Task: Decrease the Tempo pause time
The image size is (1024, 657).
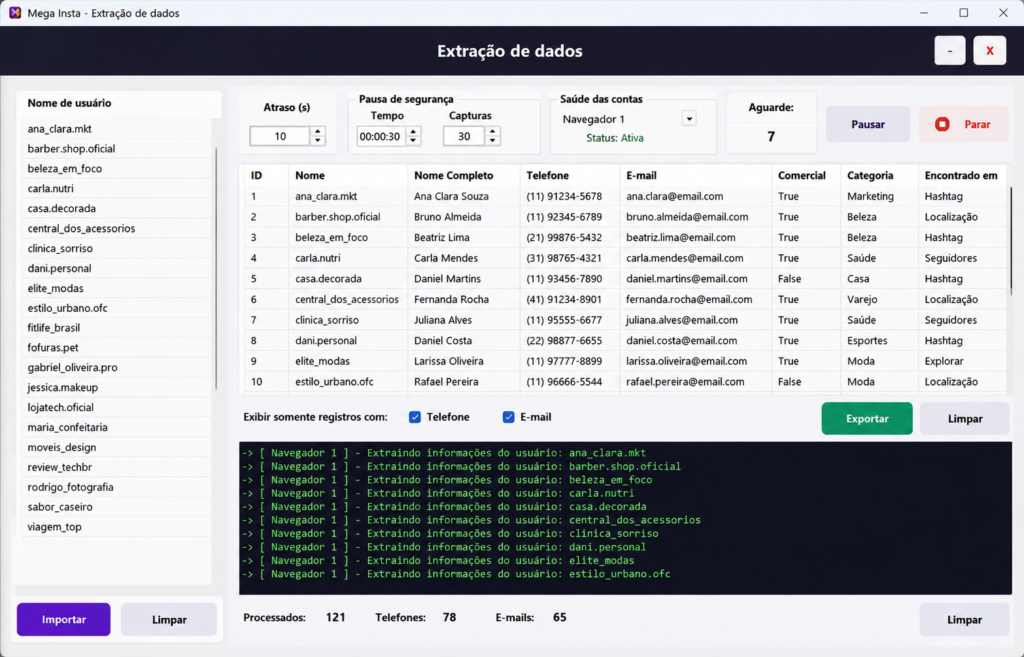Action: 413,140
